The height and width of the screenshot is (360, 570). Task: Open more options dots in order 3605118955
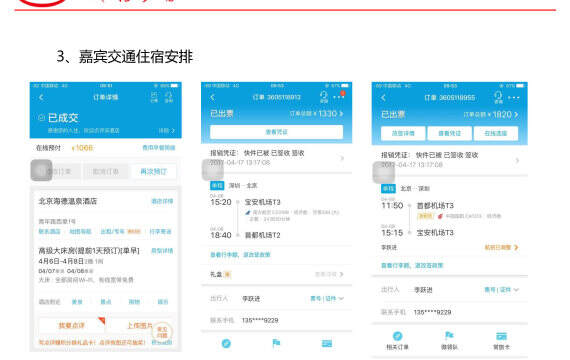point(514,98)
